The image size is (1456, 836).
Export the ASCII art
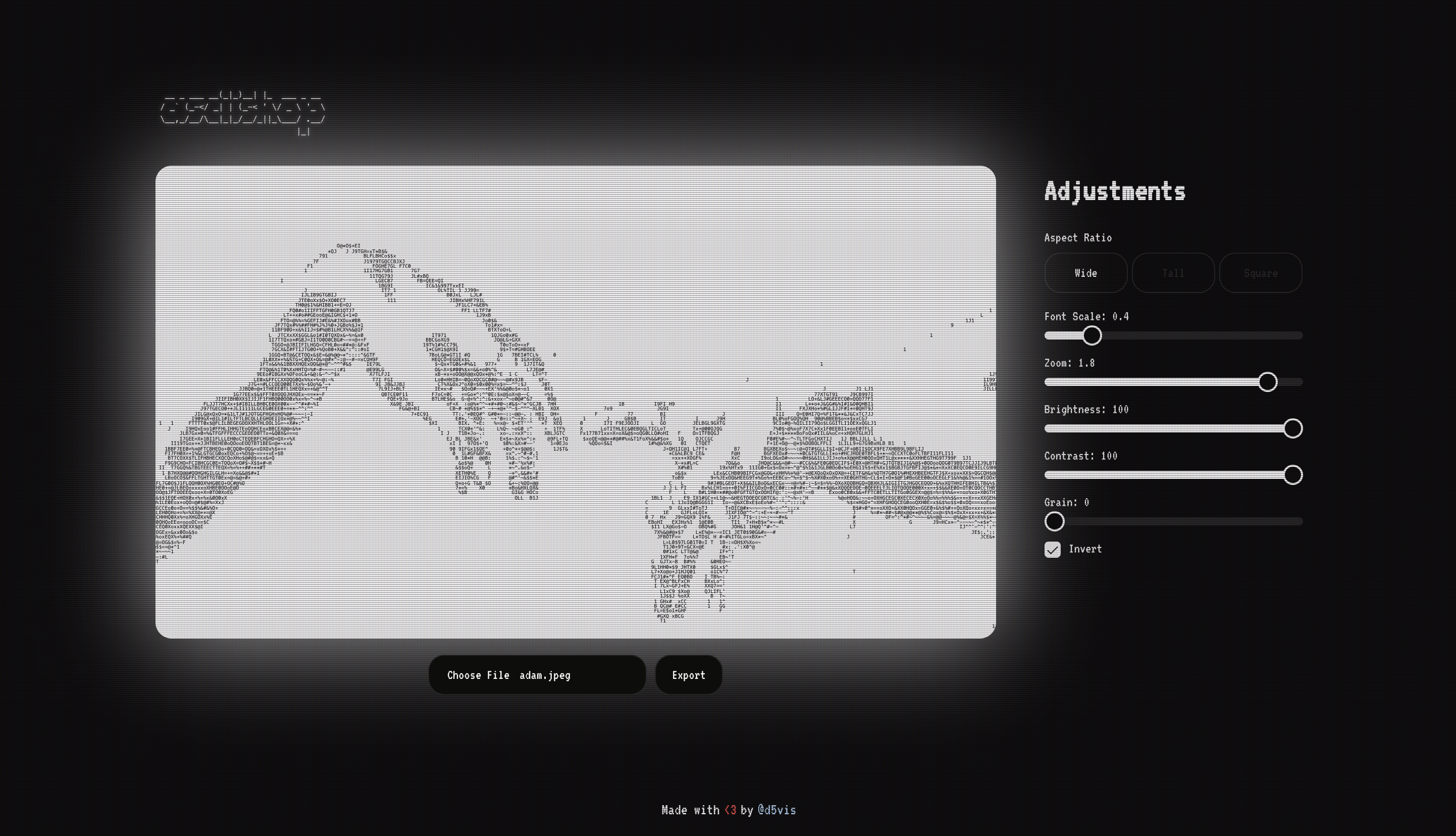(689, 675)
